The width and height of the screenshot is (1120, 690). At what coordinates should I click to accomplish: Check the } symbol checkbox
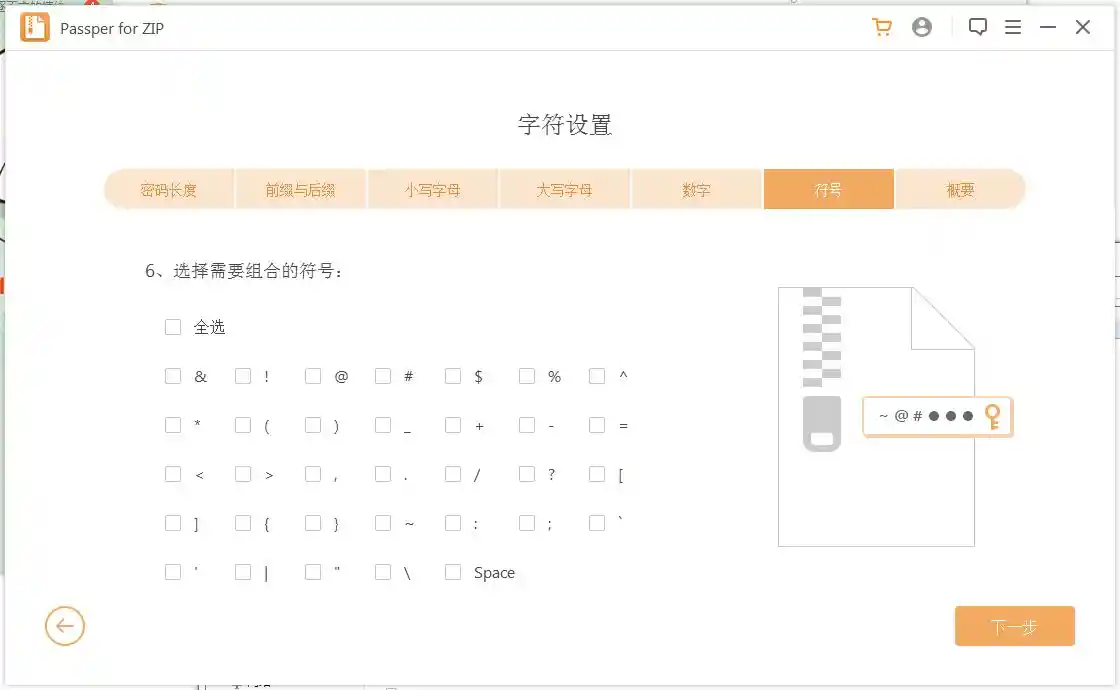[313, 524]
